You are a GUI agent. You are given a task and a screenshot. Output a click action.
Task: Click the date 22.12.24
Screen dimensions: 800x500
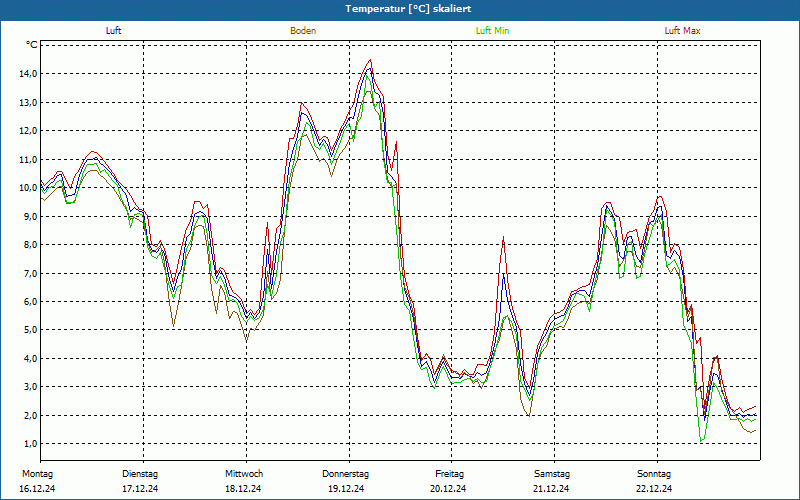coord(654,489)
